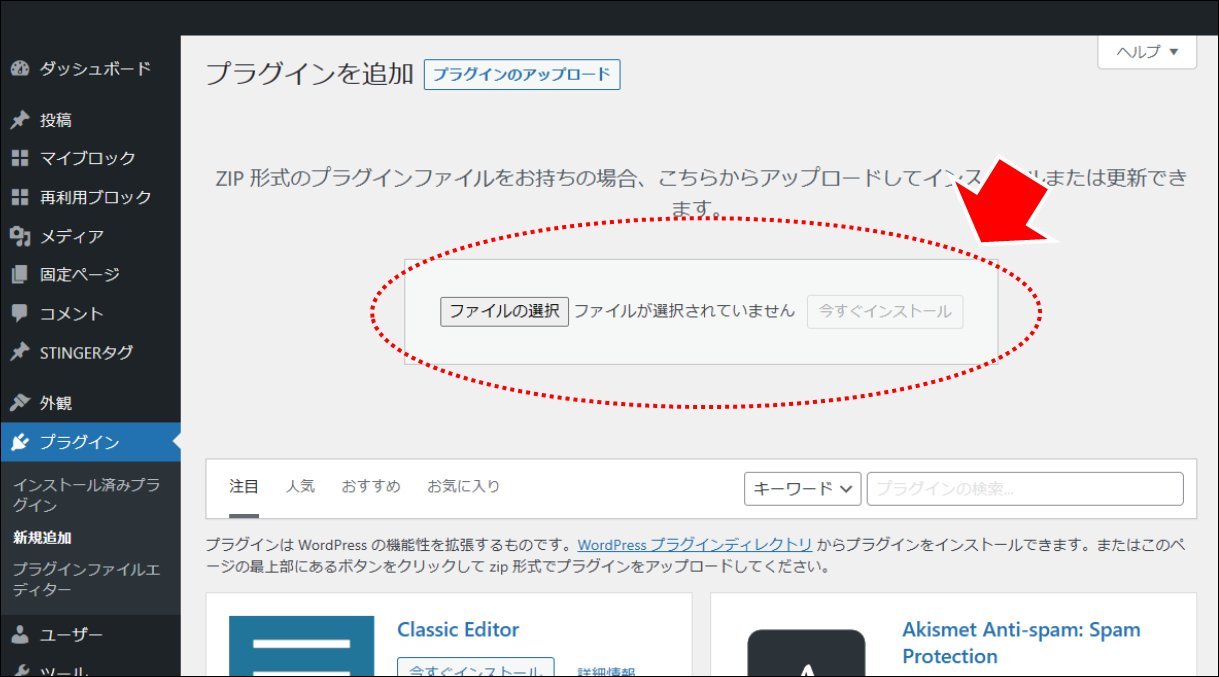Switch to the 人気 tab

pos(300,487)
